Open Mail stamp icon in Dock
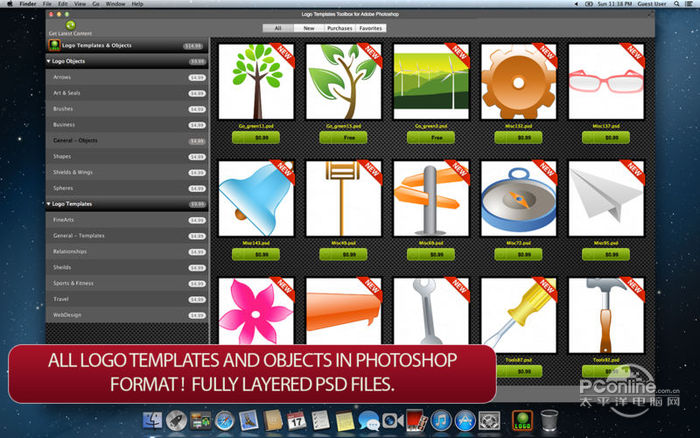The width and height of the screenshot is (700, 438). click(x=249, y=421)
